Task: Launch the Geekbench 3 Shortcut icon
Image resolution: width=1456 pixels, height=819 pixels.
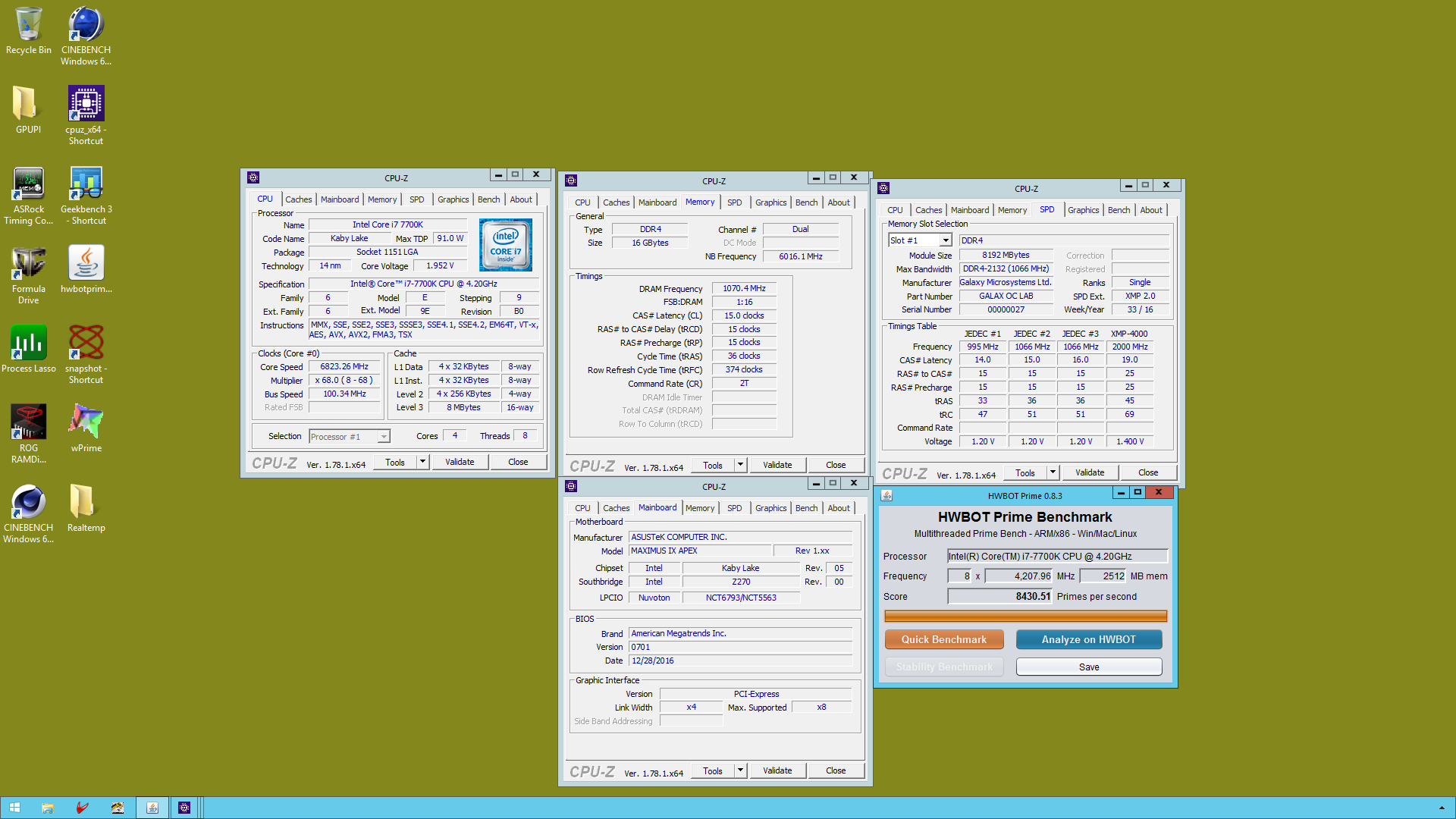Action: [86, 195]
